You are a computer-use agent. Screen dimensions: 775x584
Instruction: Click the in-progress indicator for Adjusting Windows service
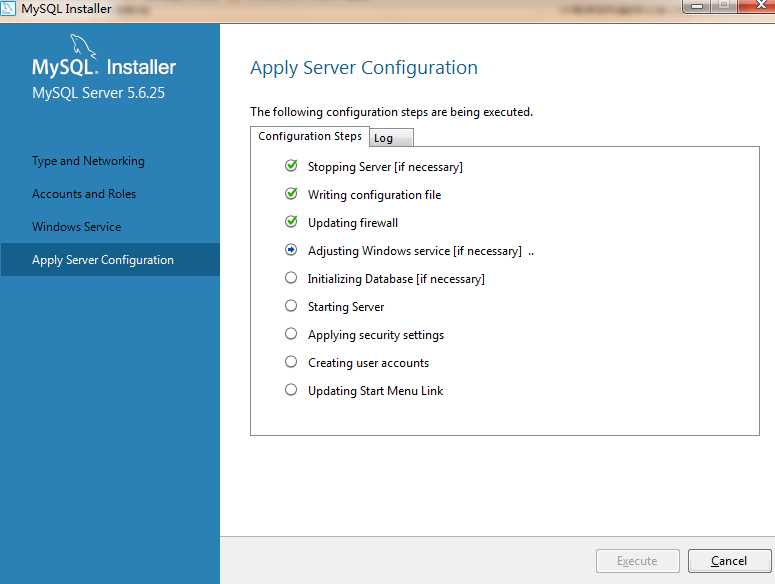coord(291,250)
